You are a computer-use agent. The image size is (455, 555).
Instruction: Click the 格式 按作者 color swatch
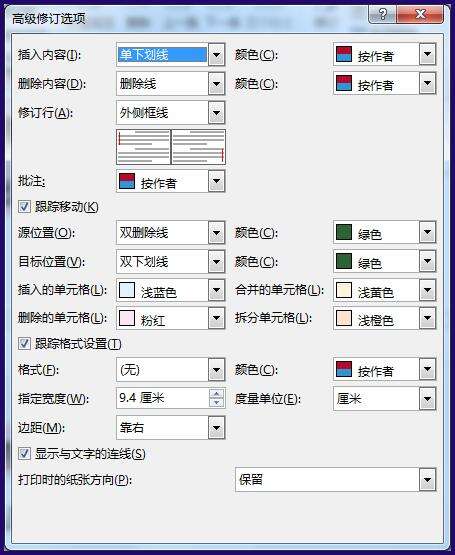coord(343,369)
